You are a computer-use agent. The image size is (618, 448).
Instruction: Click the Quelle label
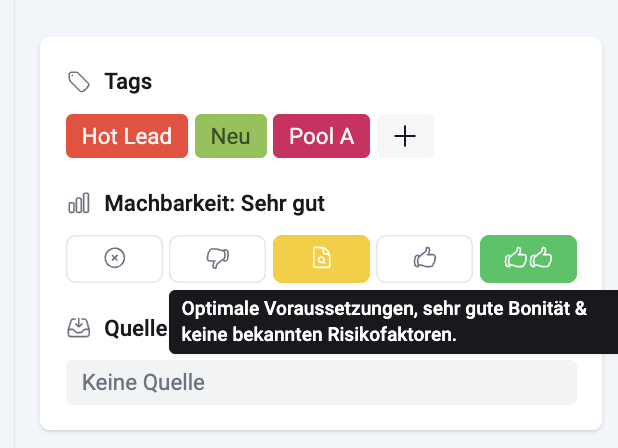click(x=136, y=328)
